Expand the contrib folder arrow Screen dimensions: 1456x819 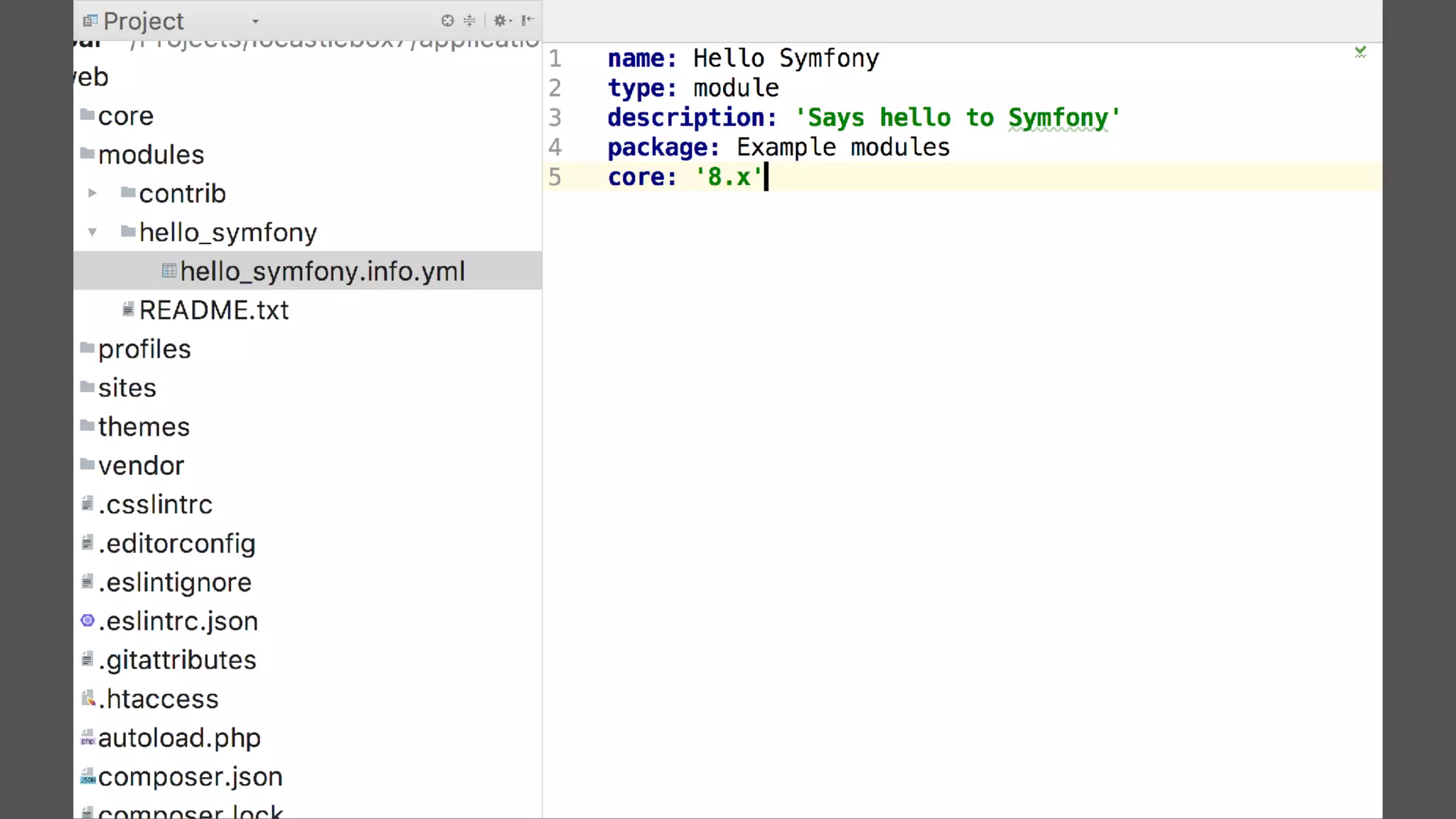pyautogui.click(x=92, y=193)
